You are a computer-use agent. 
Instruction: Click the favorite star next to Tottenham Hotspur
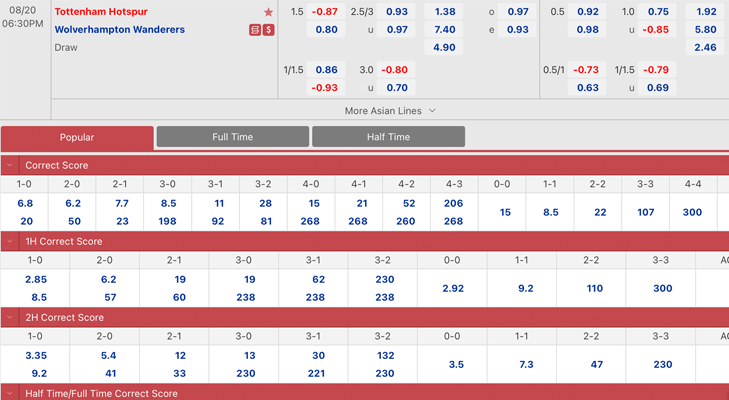pyautogui.click(x=268, y=12)
